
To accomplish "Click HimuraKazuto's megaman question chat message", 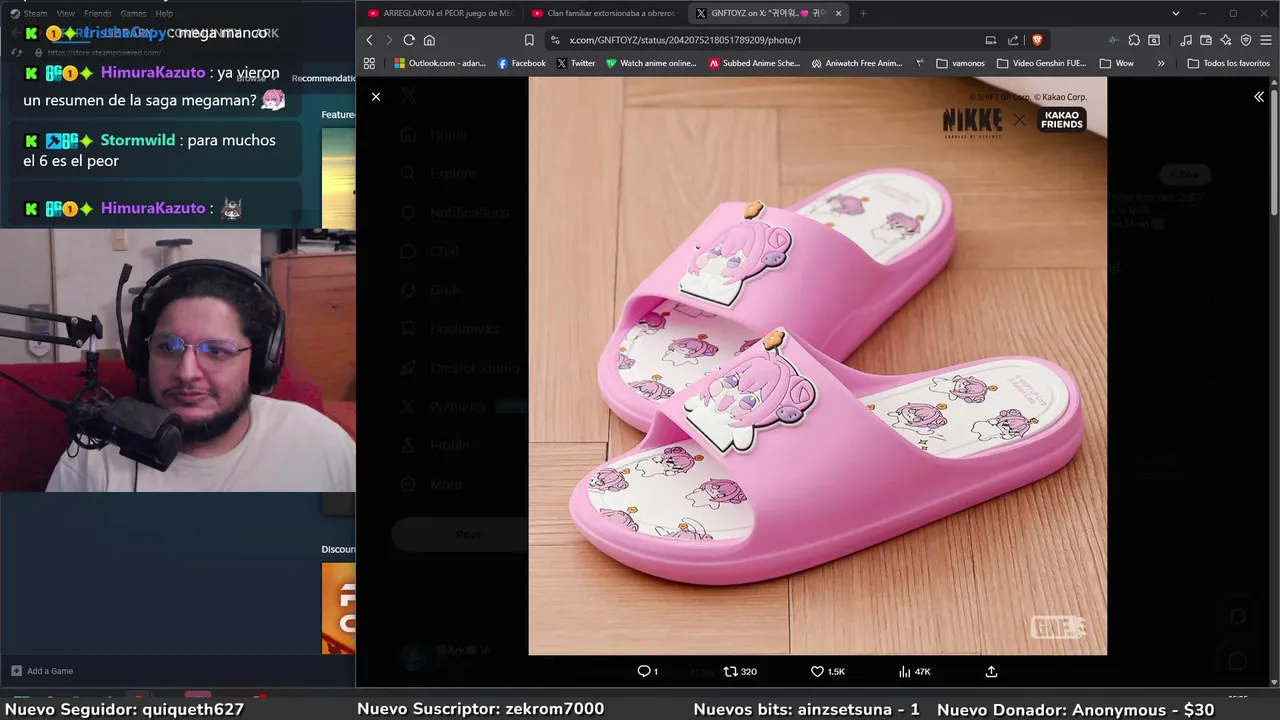I will tap(154, 86).
